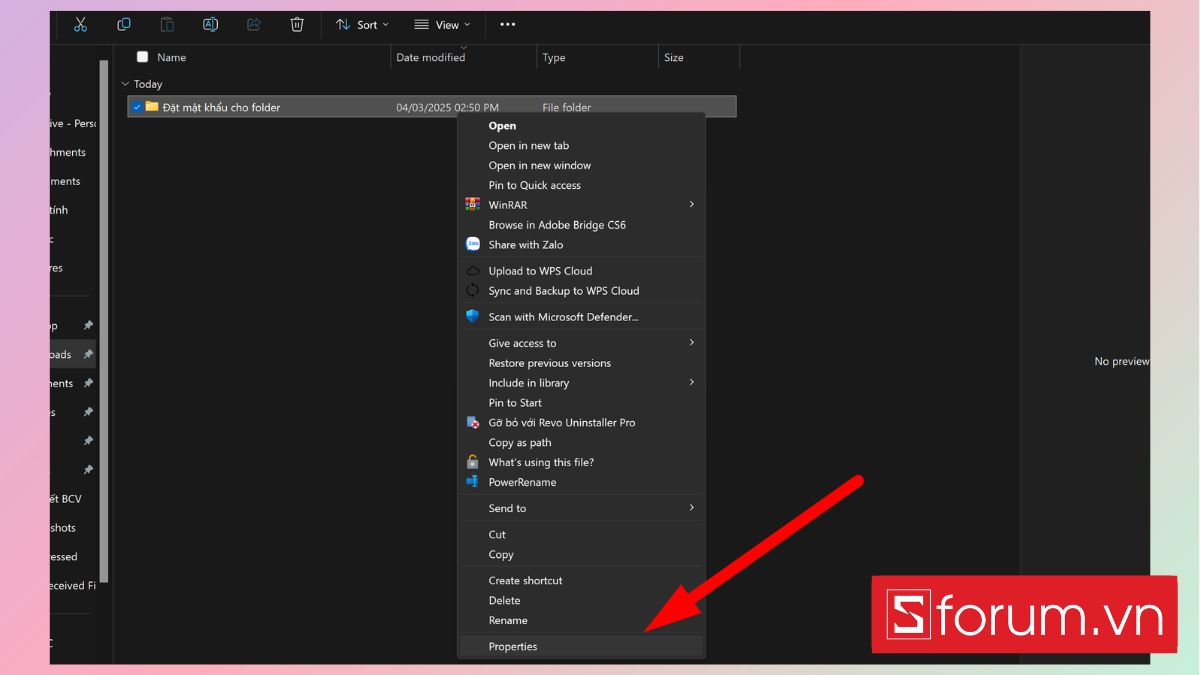Screen dimensions: 1200x675
Task: Click the lock icon beside What's using this file
Action: [473, 462]
